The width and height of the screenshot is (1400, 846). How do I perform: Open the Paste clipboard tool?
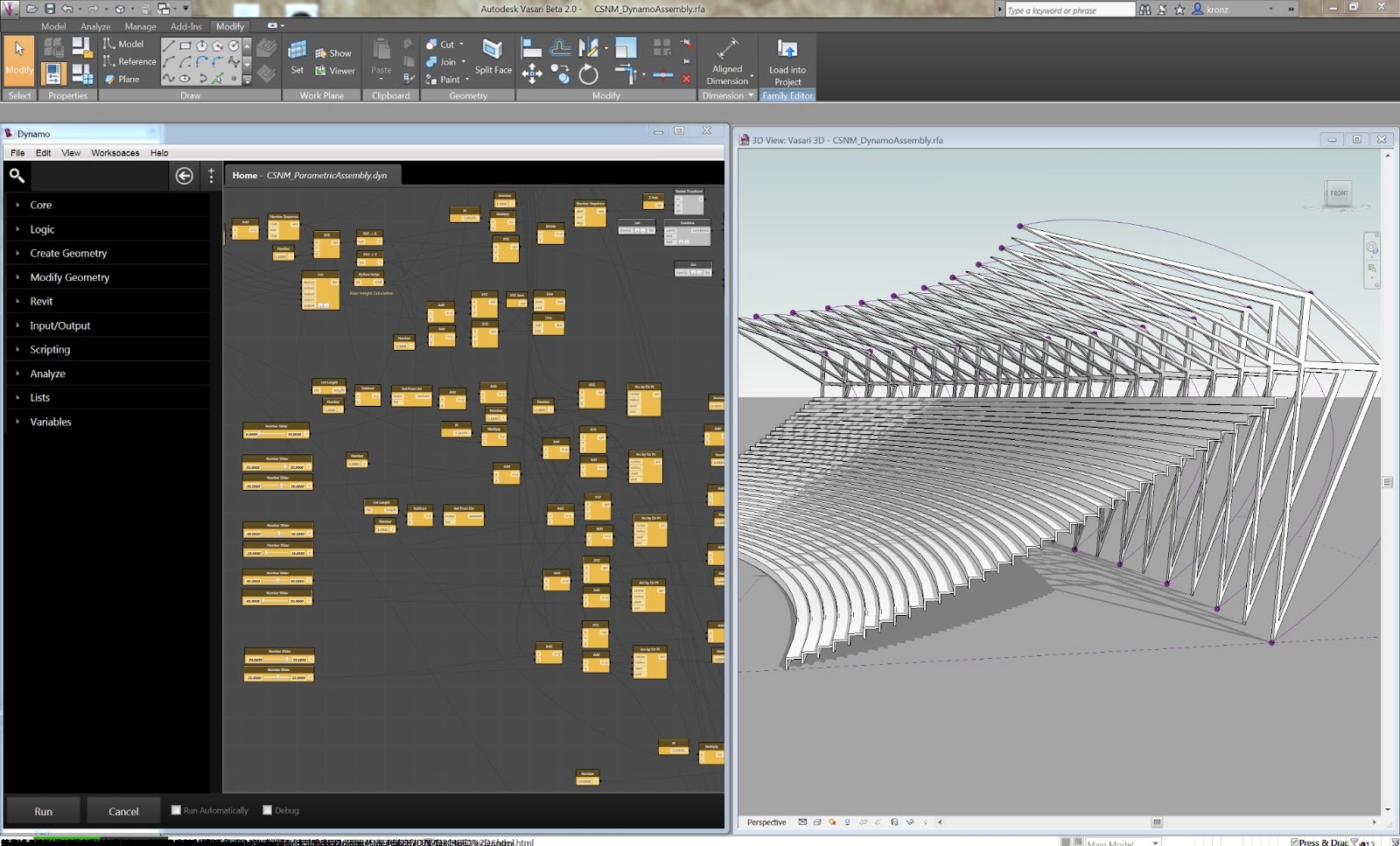click(381, 57)
